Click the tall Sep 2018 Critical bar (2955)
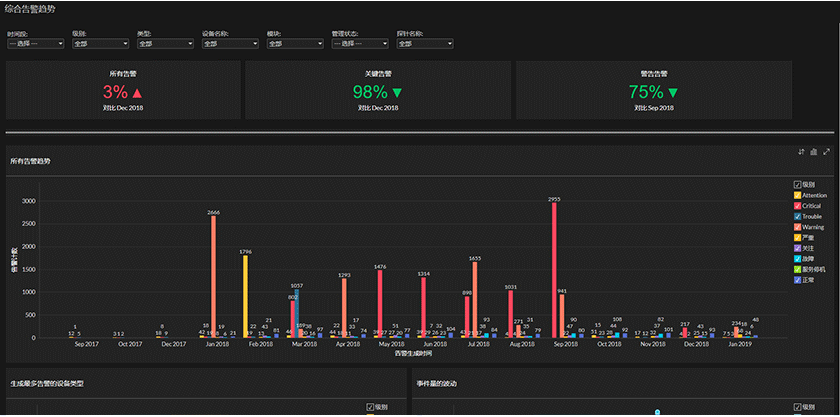 pyautogui.click(x=554, y=270)
